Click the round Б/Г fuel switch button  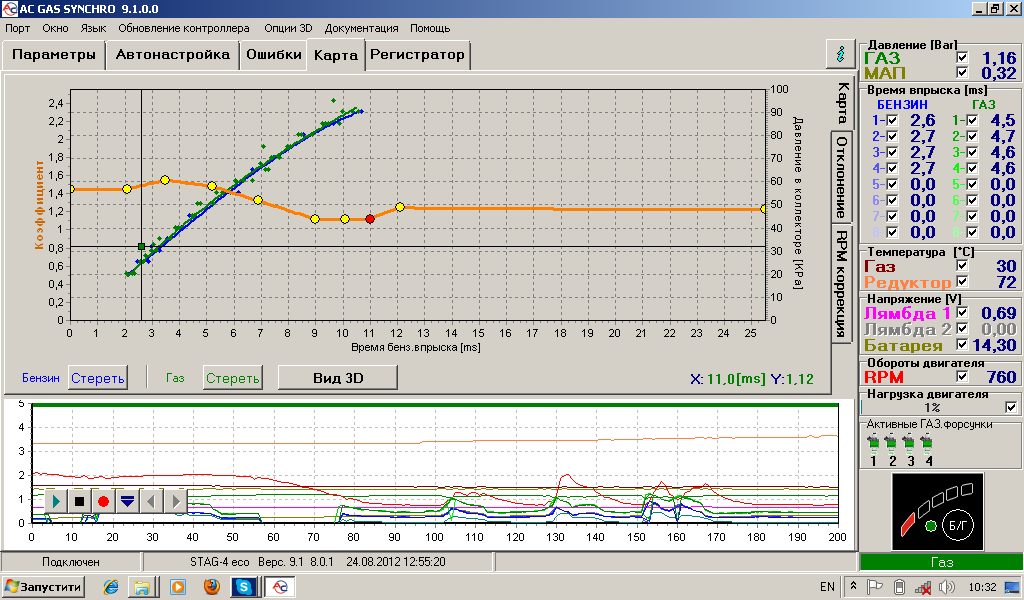(959, 525)
